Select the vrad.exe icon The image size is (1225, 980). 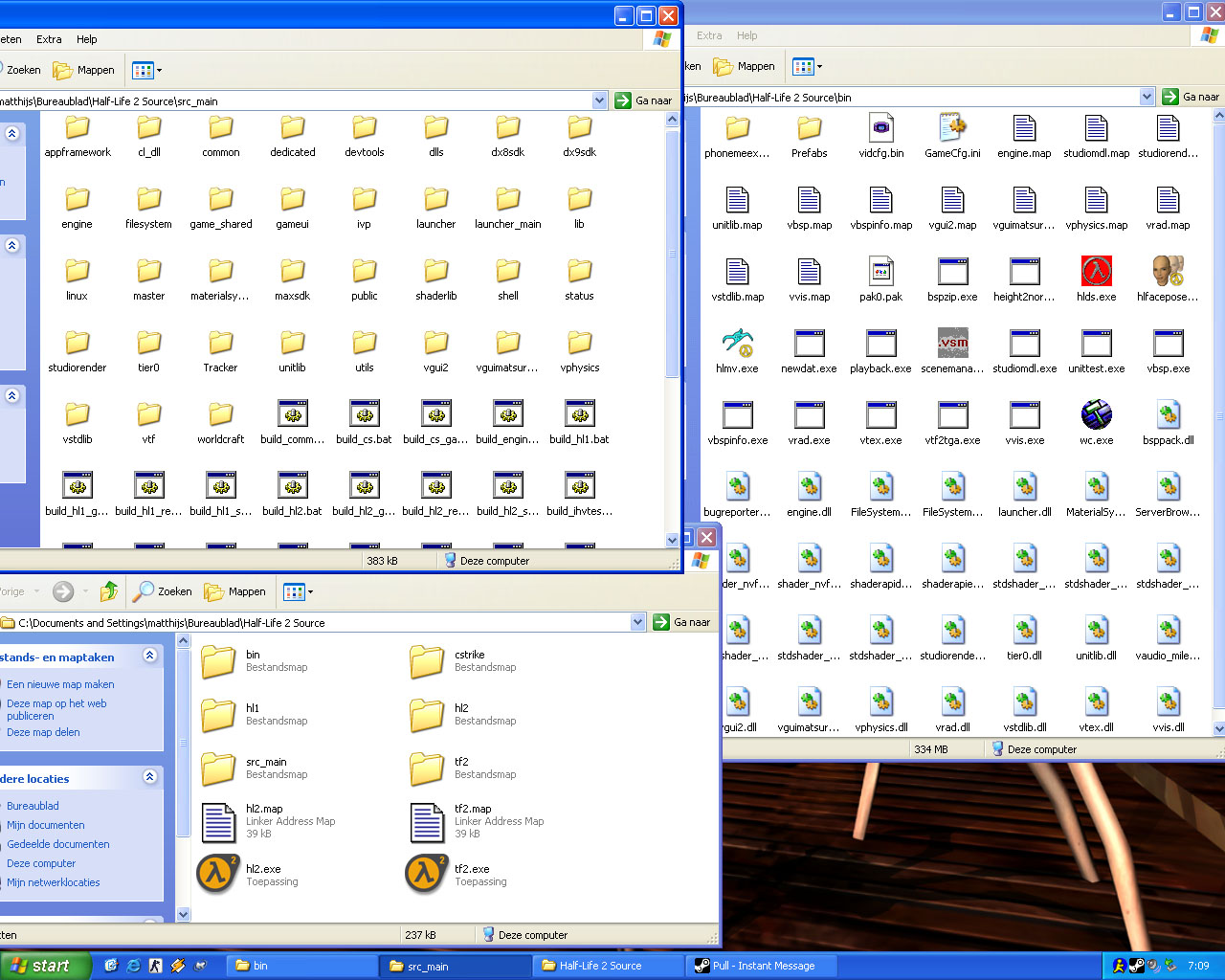coord(809,415)
